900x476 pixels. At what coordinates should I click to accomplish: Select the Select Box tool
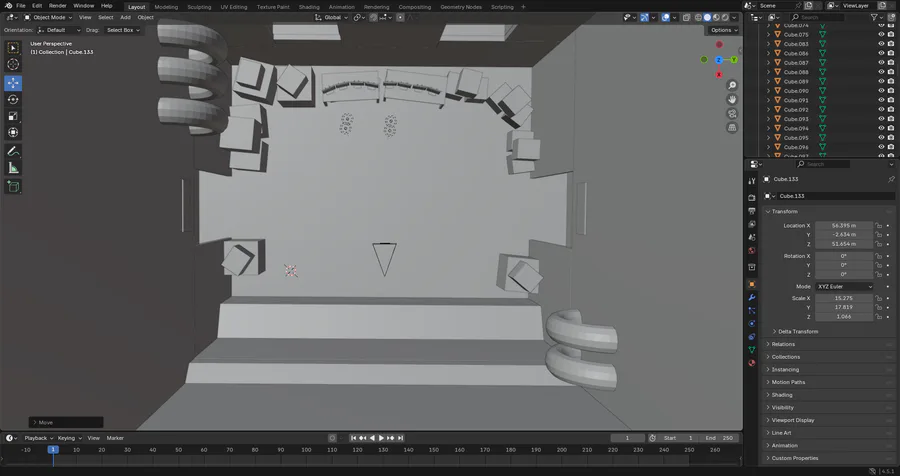13,48
